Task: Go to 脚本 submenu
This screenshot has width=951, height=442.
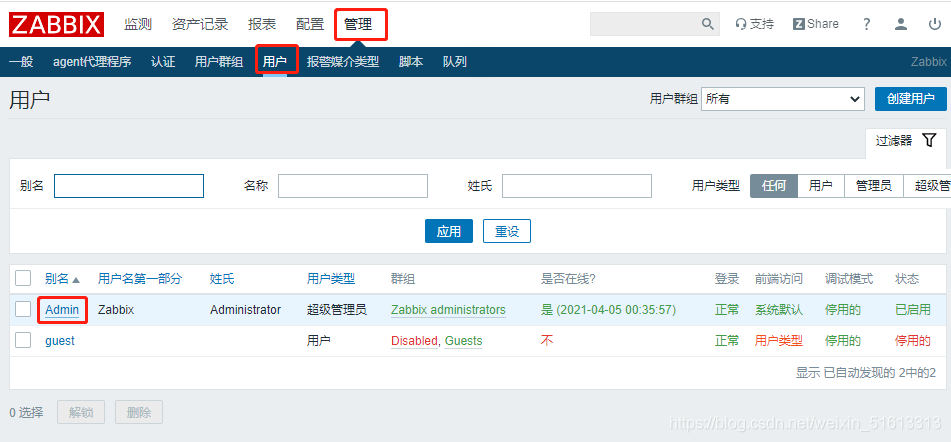Action: [x=411, y=62]
